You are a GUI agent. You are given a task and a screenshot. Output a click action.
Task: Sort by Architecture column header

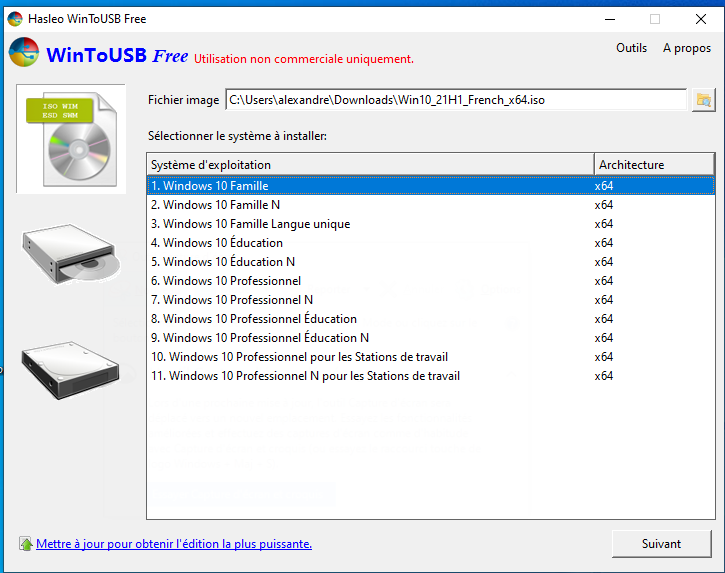[654, 165]
